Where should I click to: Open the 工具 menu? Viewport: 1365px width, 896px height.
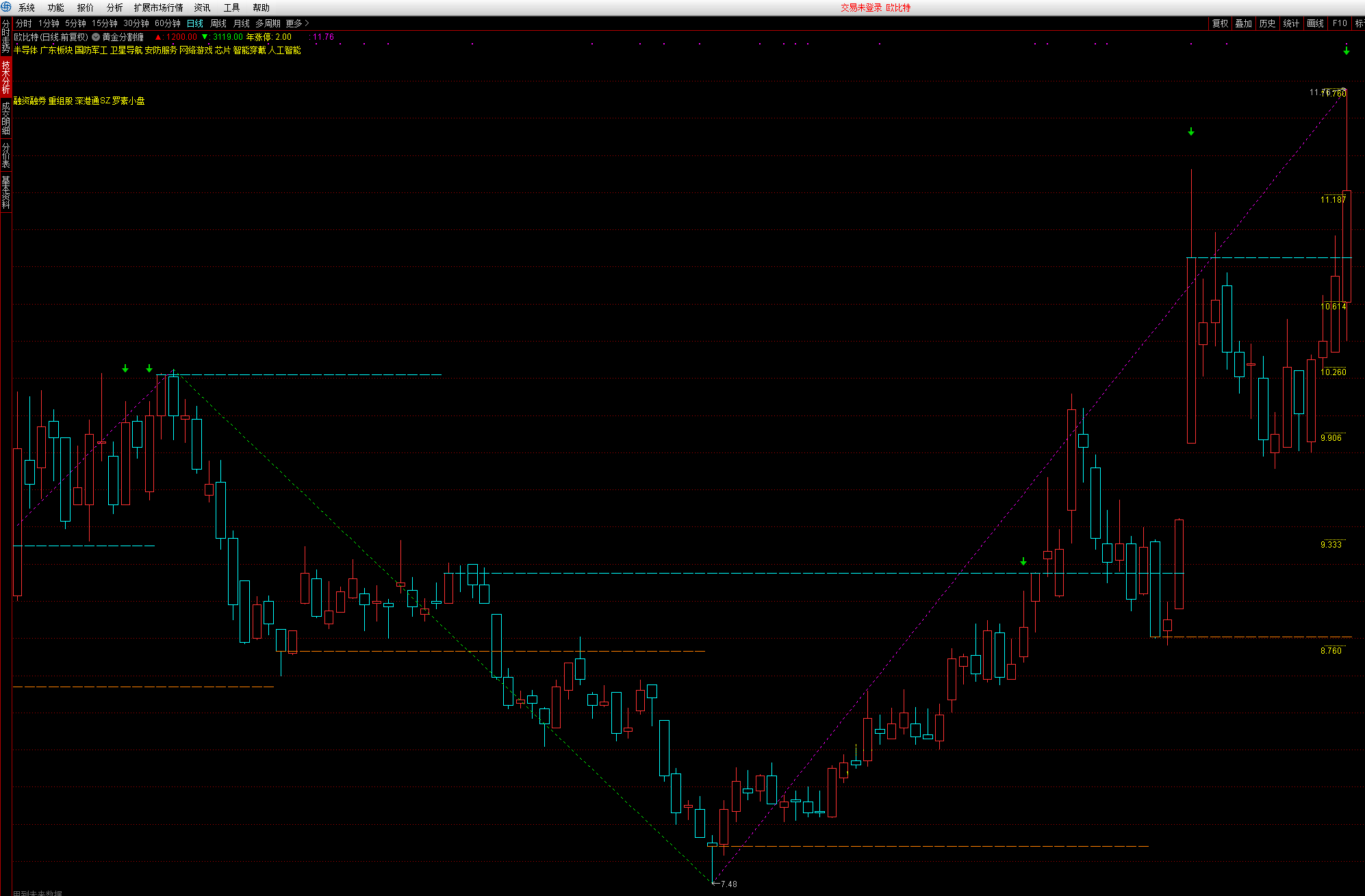[232, 8]
